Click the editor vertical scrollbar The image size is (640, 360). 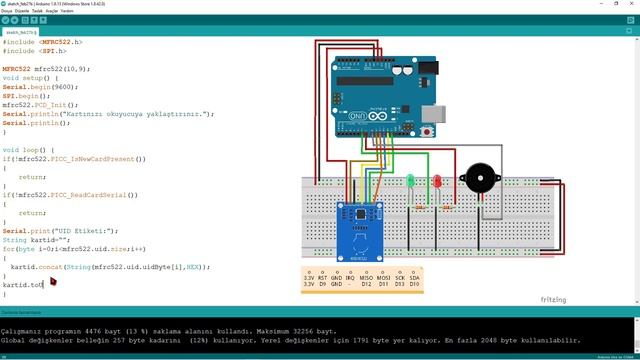pyautogui.click(x=637, y=171)
